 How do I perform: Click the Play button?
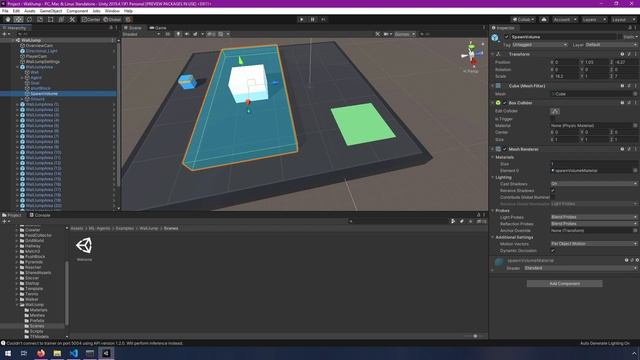pos(302,20)
